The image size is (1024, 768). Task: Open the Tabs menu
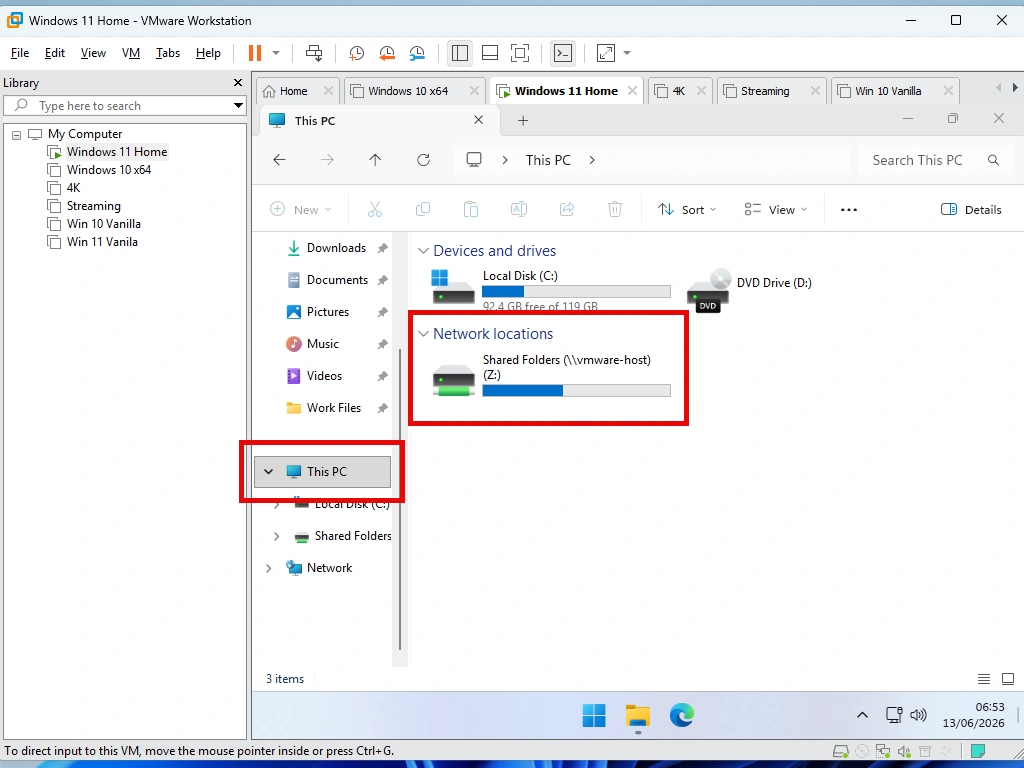[168, 53]
